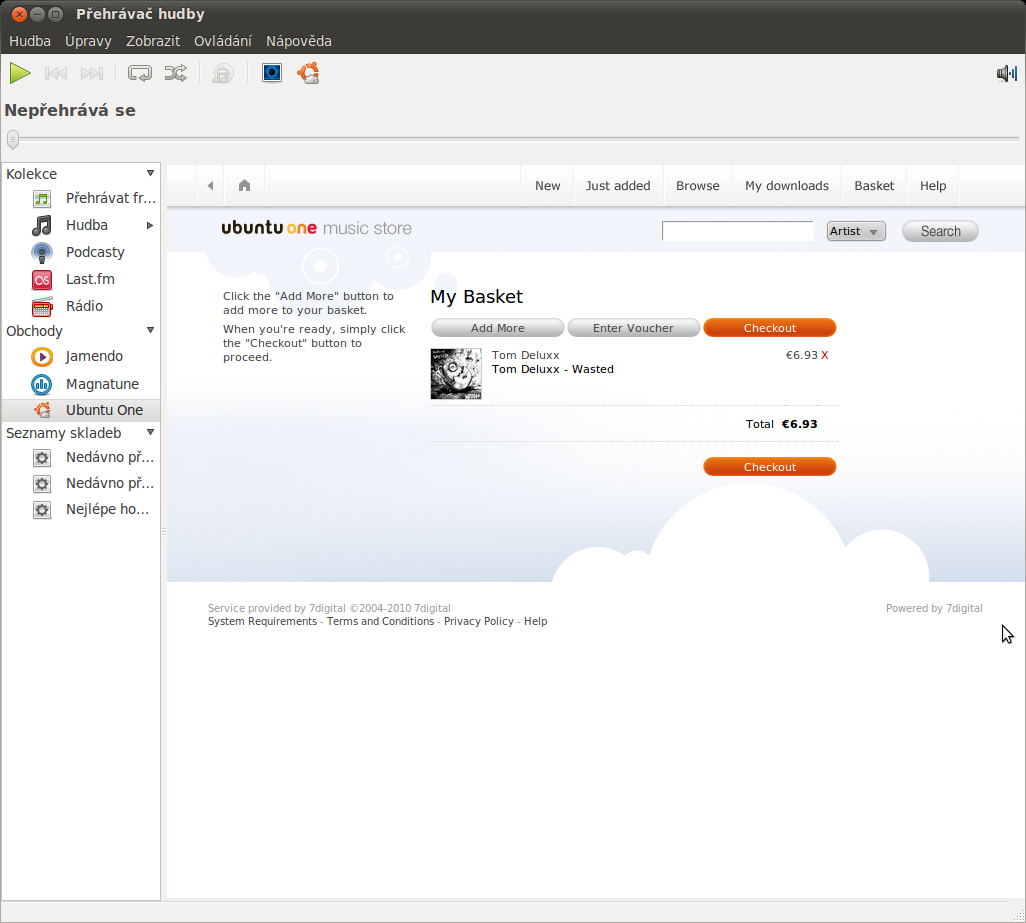Image resolution: width=1026 pixels, height=923 pixels.
Task: Open the Ovládání menu
Action: tap(222, 41)
